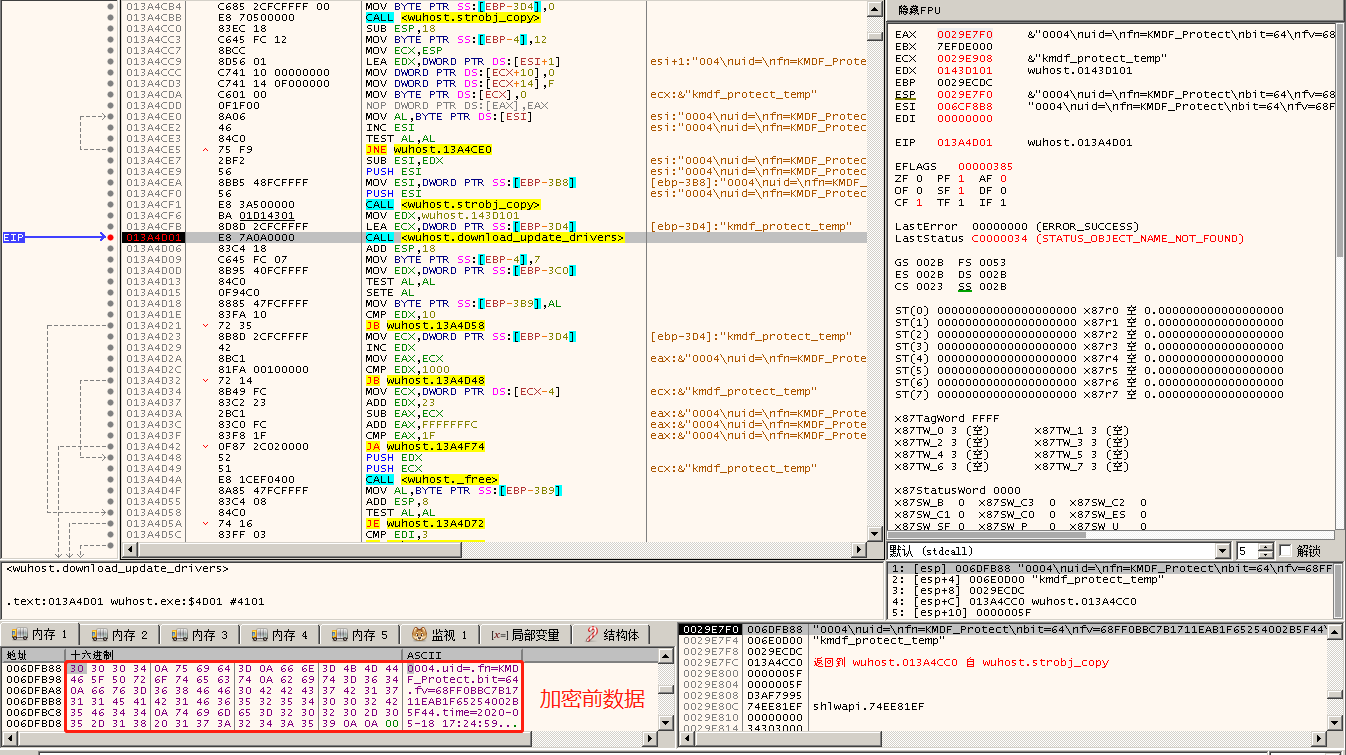
Task: Toggle the red breakpoint at 013A4D01
Action: 110,237
